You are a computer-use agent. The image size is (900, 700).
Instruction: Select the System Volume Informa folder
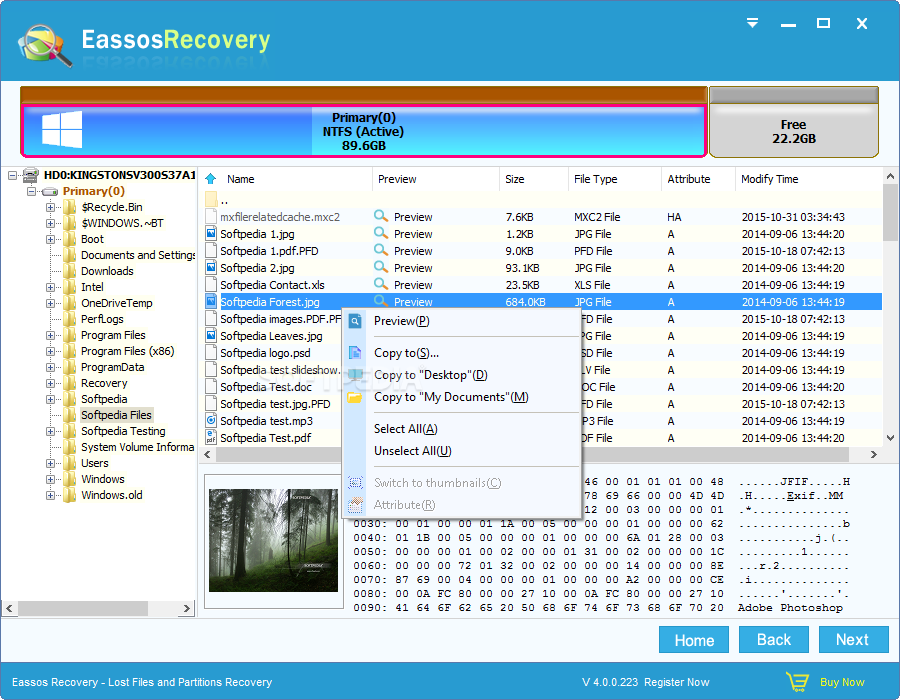click(138, 447)
